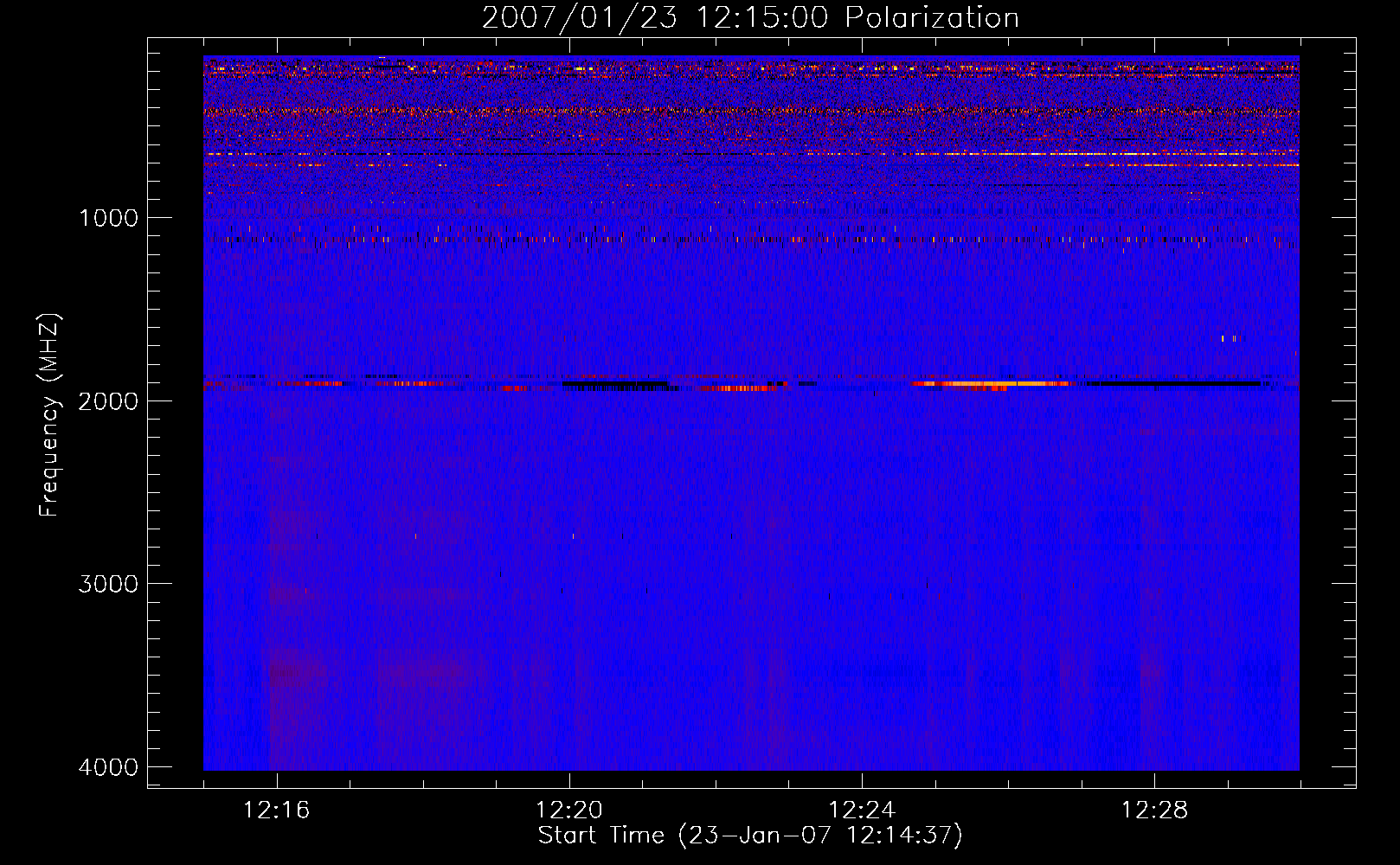Click the 4000 frequency tick label

pyautogui.click(x=108, y=767)
